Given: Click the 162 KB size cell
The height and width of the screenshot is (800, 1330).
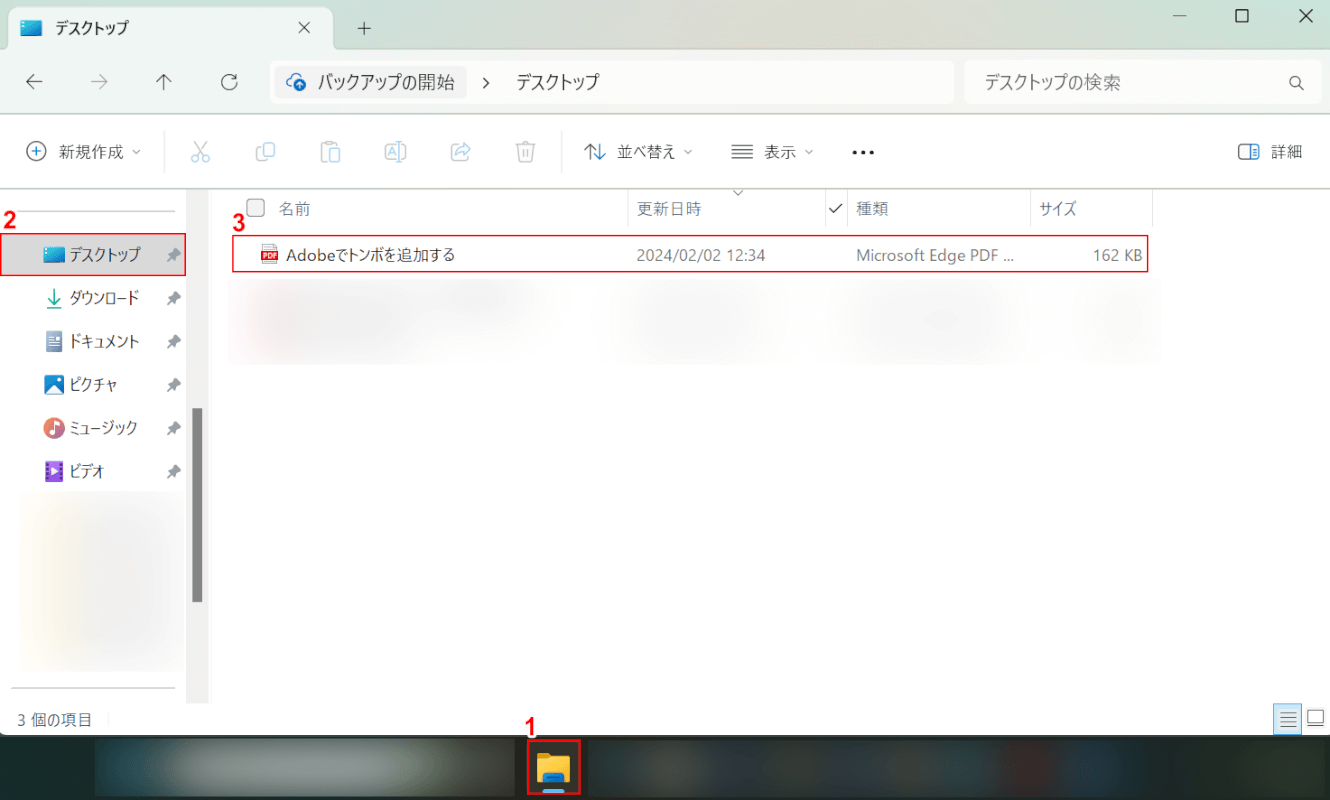Looking at the screenshot, I should click(x=1117, y=255).
